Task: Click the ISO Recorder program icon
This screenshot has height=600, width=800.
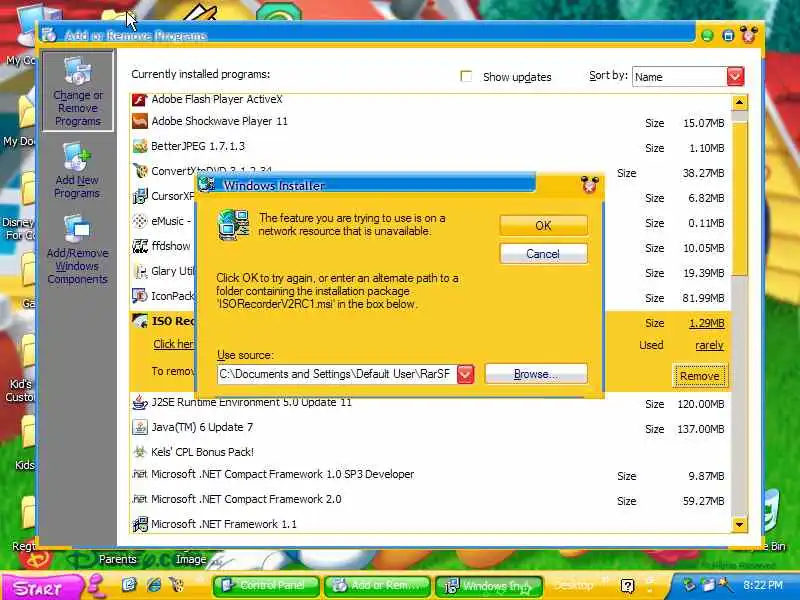Action: (140, 321)
